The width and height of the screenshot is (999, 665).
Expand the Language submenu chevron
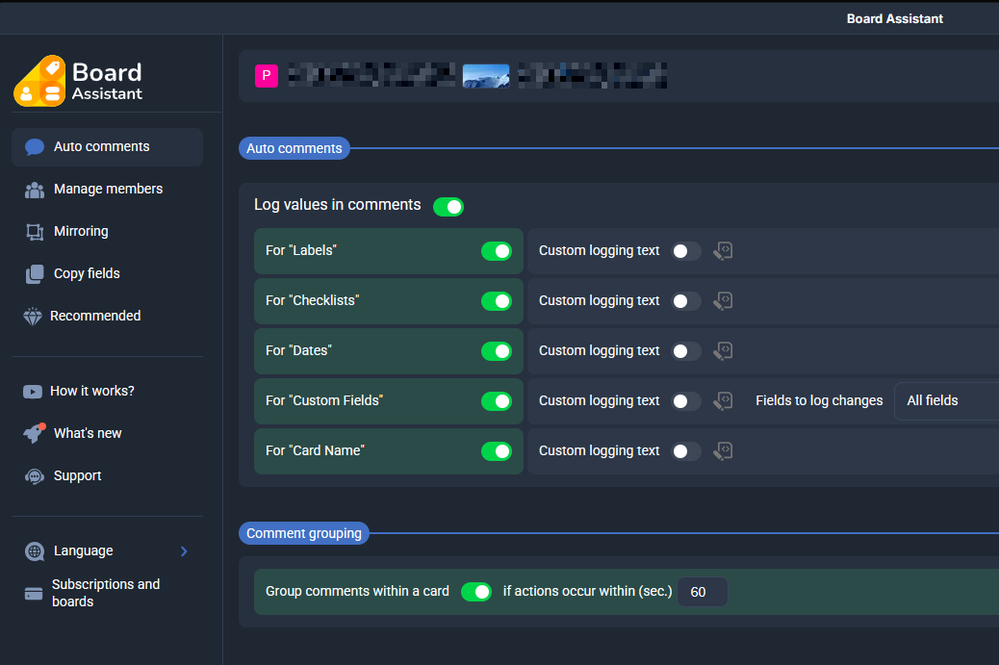pos(184,551)
